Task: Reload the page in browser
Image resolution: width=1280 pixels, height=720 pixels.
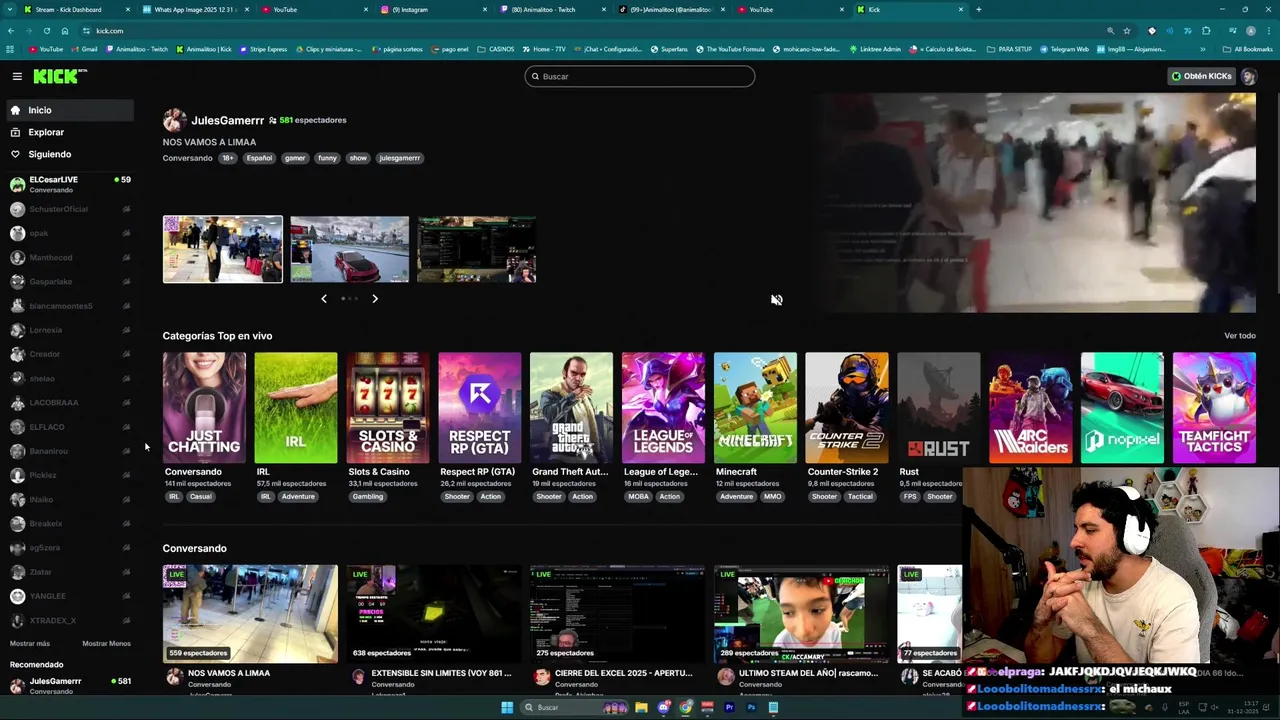Action: 47,31
